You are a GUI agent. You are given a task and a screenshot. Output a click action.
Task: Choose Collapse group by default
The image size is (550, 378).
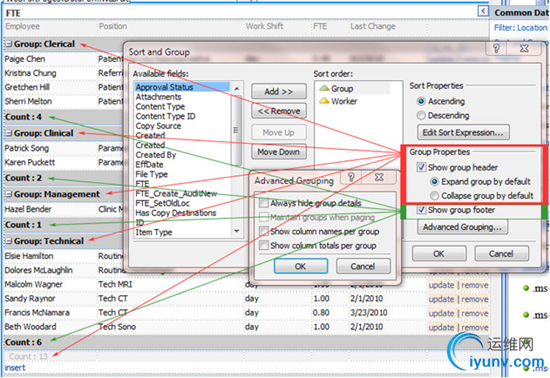[x=435, y=195]
